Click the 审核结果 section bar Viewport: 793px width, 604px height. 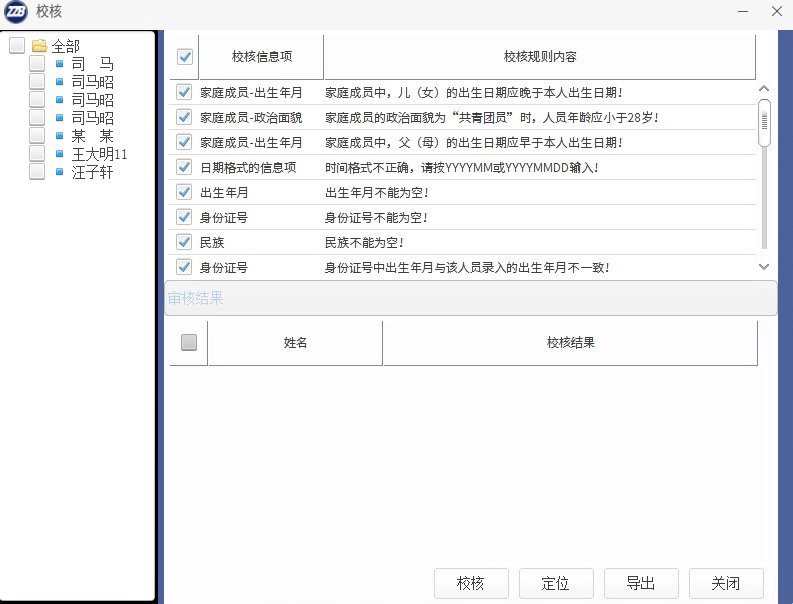tap(471, 298)
